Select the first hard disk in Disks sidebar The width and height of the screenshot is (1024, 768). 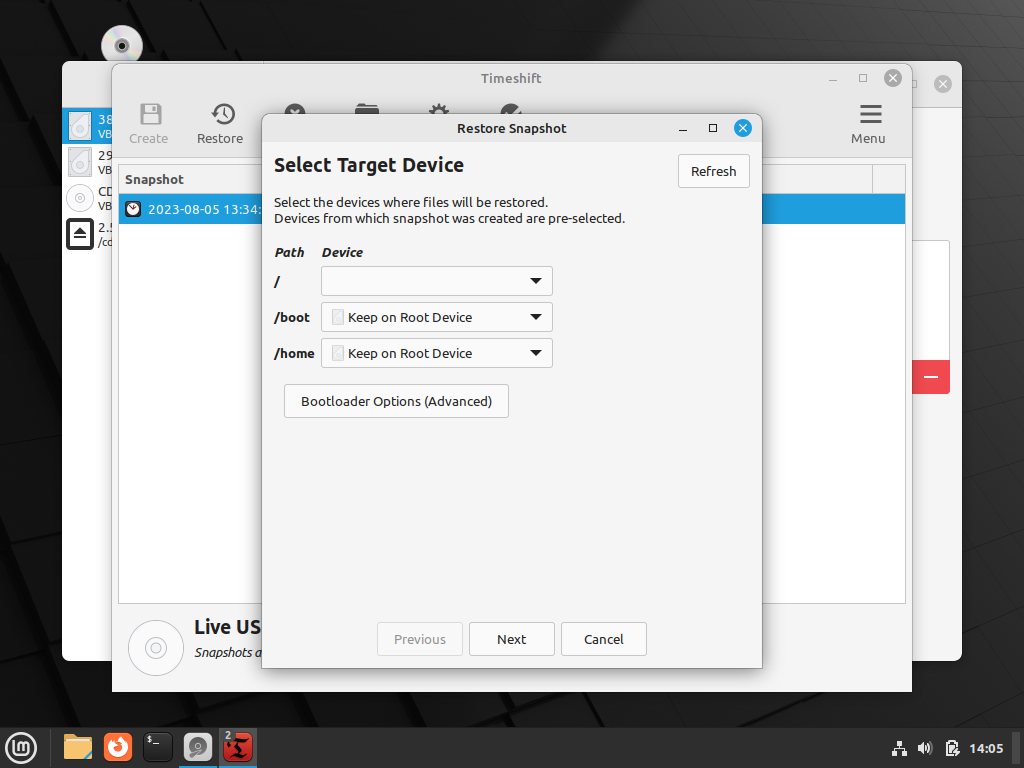coord(88,126)
